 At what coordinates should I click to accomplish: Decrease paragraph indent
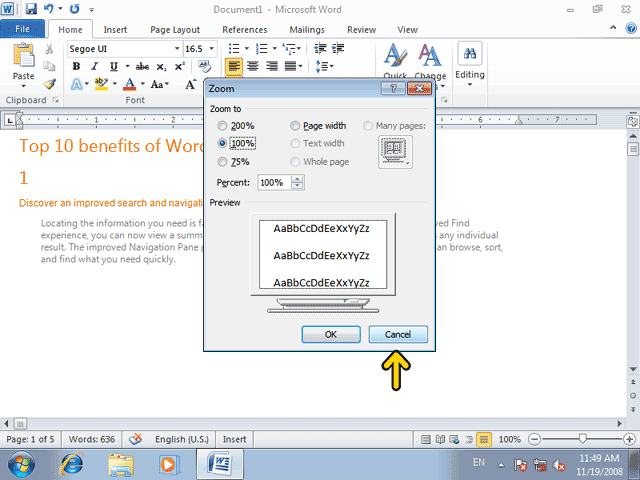[x=320, y=49]
